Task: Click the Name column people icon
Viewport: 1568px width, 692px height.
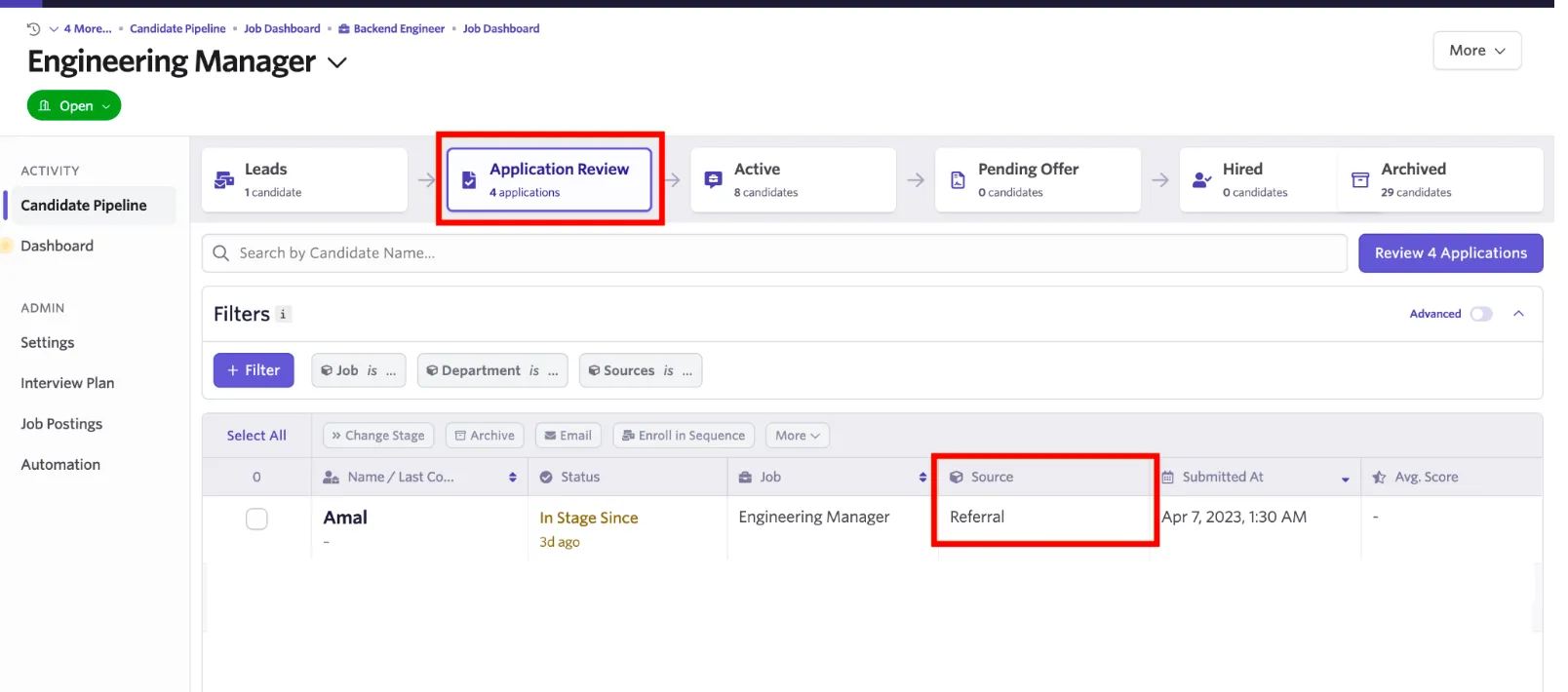Action: coord(332,478)
